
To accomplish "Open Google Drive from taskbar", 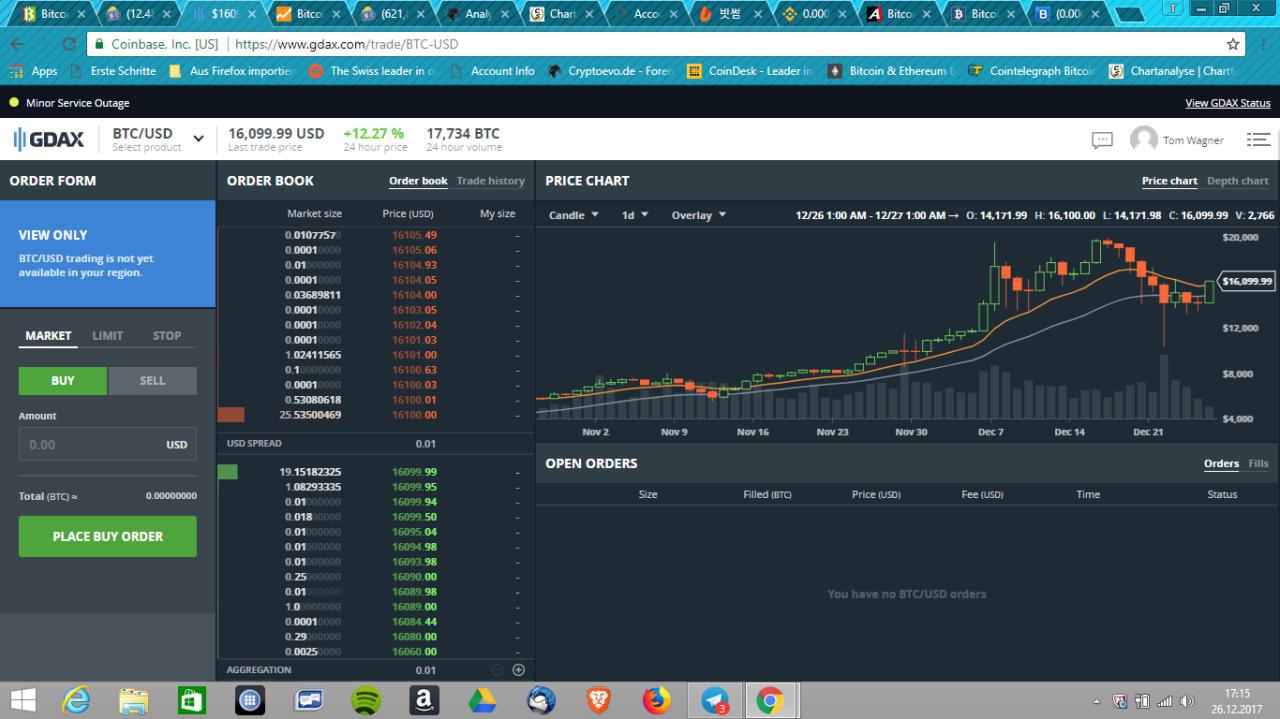I will coord(482,701).
